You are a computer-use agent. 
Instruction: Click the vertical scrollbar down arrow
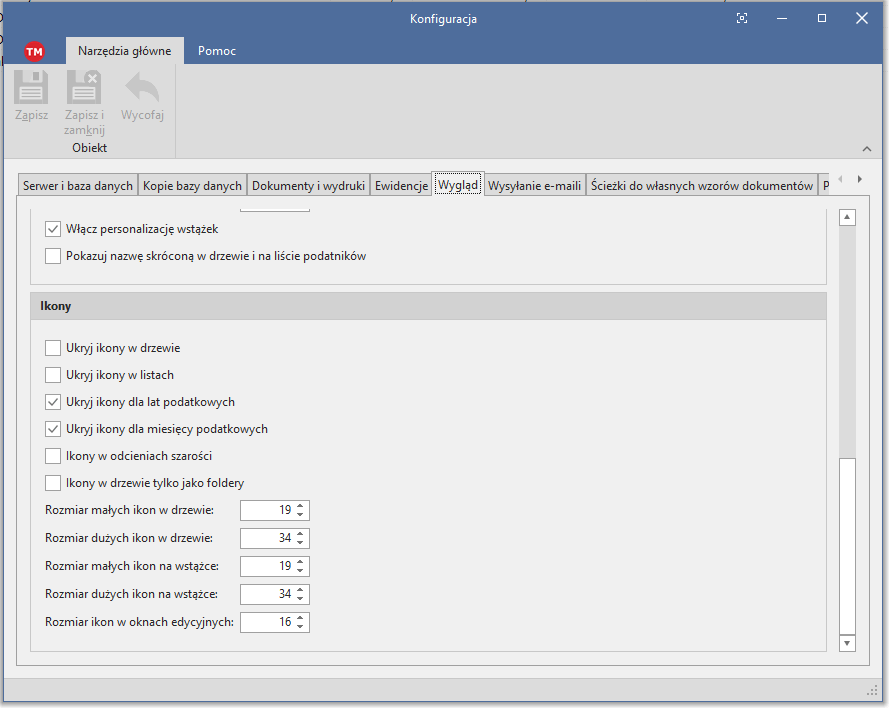click(847, 643)
